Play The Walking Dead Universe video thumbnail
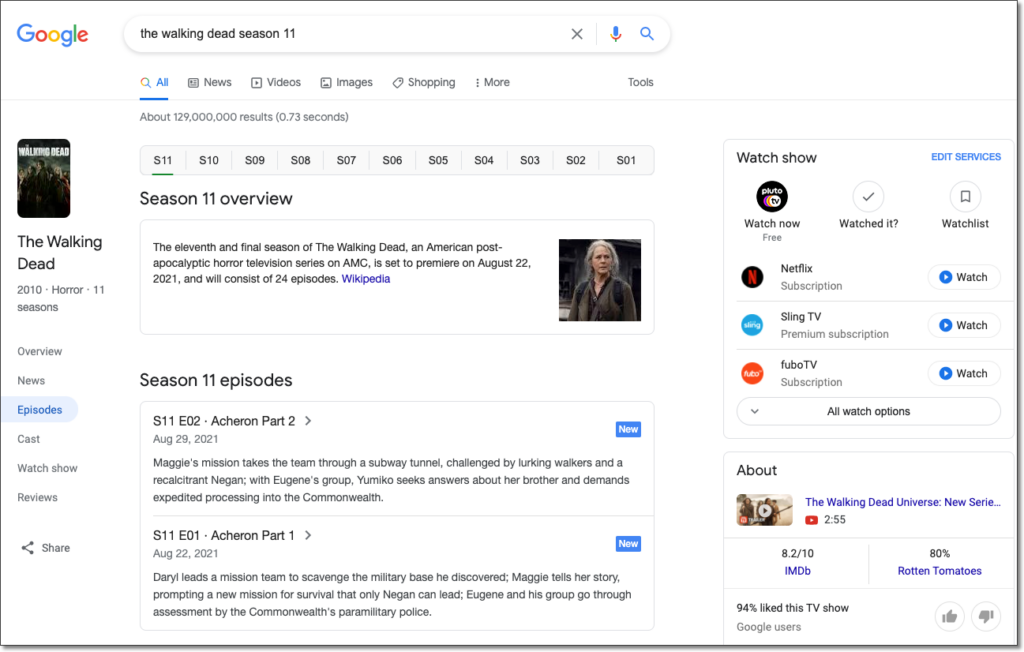The height and width of the screenshot is (652, 1024). click(x=764, y=510)
